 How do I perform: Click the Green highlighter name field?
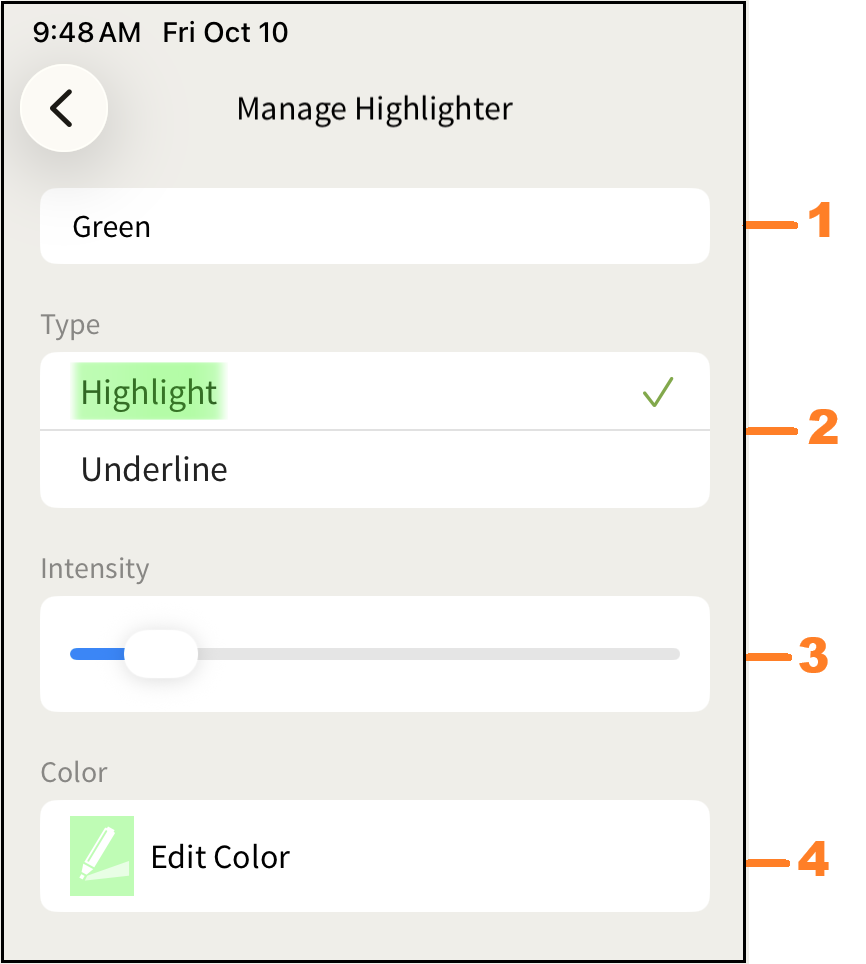(x=374, y=227)
